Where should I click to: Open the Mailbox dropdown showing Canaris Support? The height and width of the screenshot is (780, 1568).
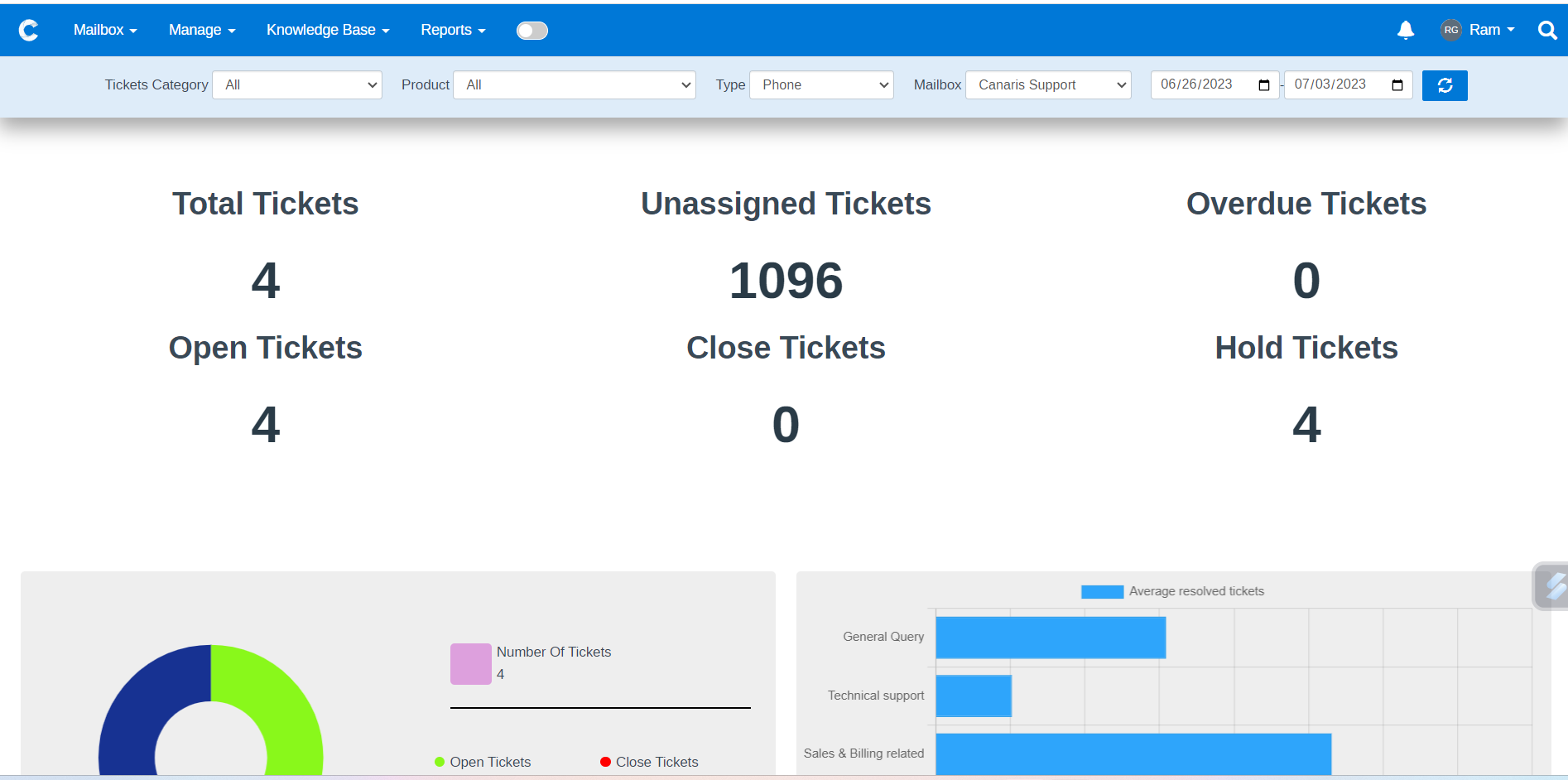pyautogui.click(x=1048, y=84)
